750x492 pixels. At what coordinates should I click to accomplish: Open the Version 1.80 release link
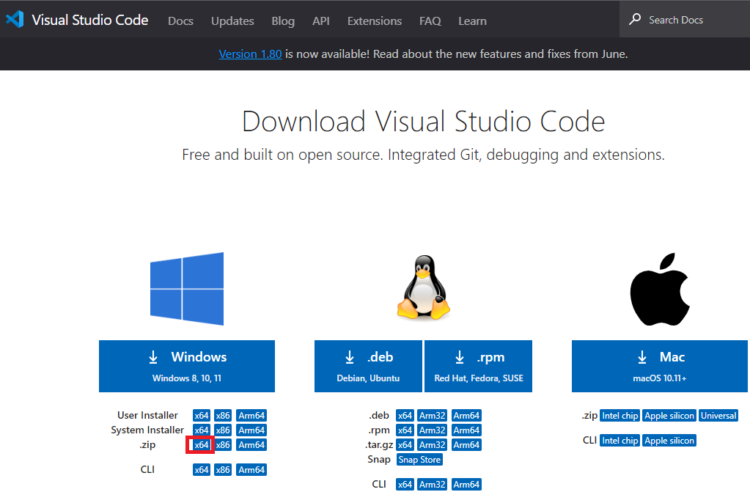tap(250, 54)
